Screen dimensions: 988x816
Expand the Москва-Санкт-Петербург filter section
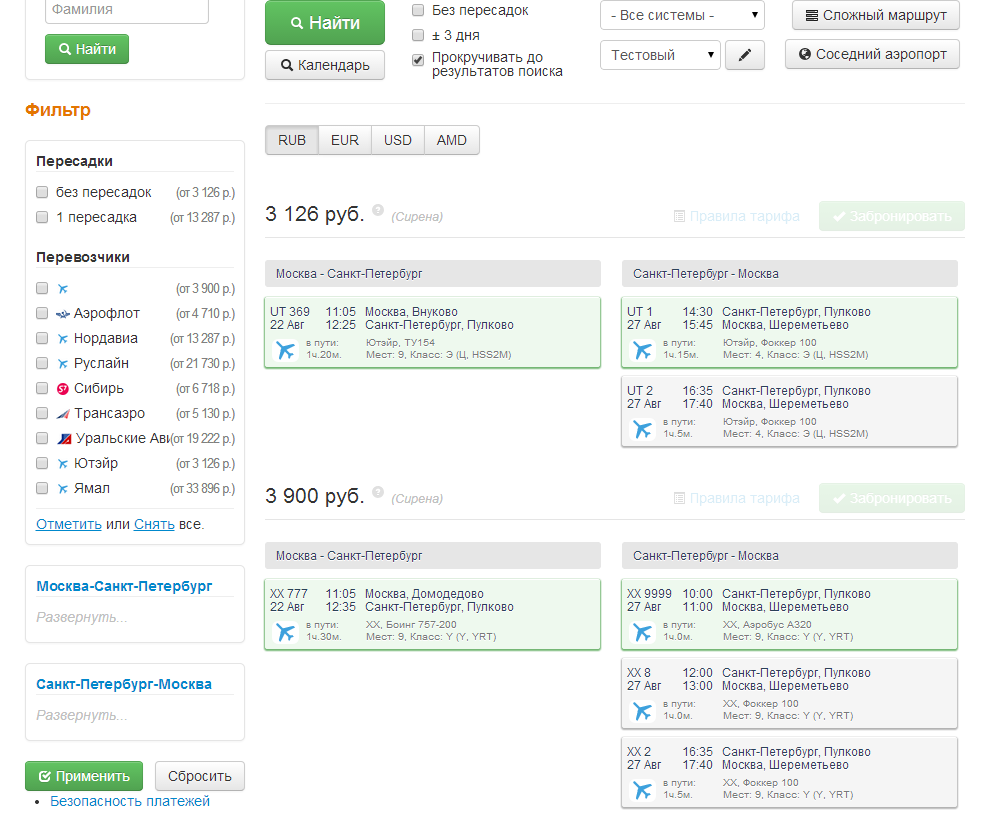(82, 618)
